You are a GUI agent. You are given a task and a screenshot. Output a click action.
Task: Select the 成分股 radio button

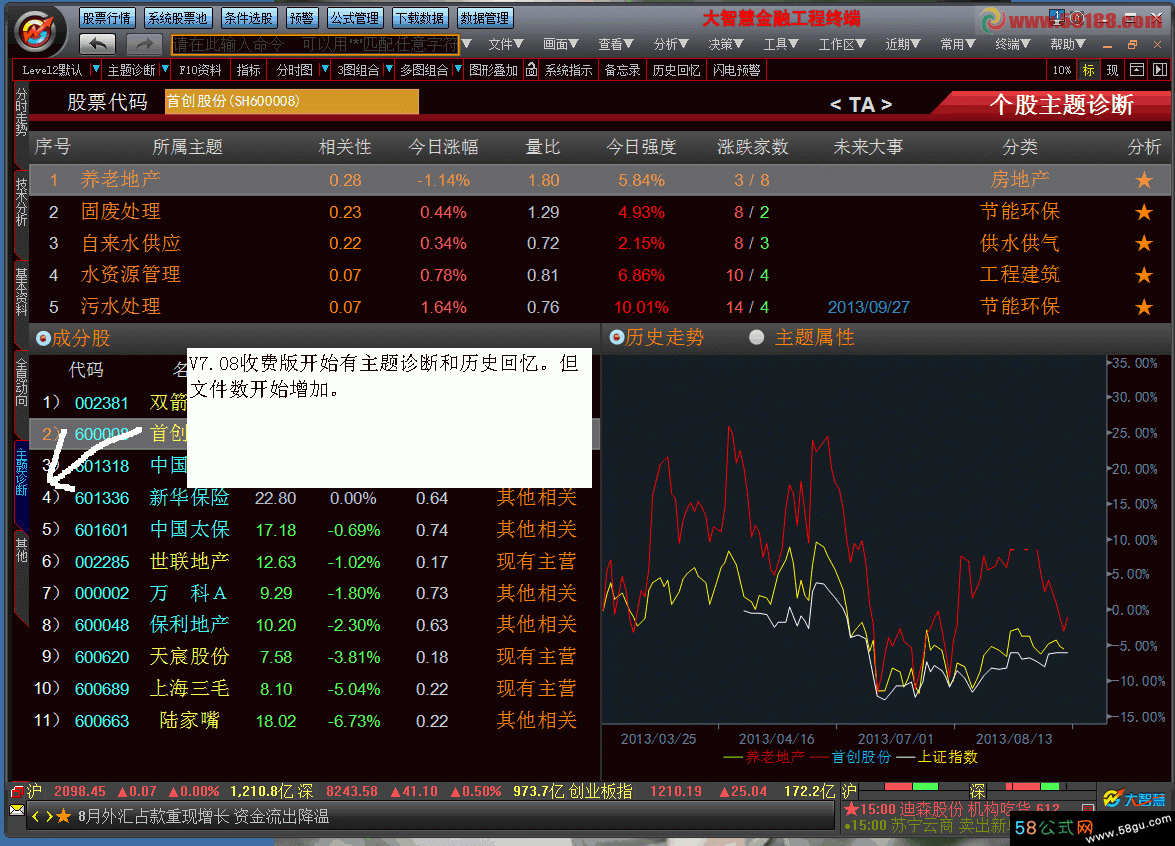click(43, 339)
